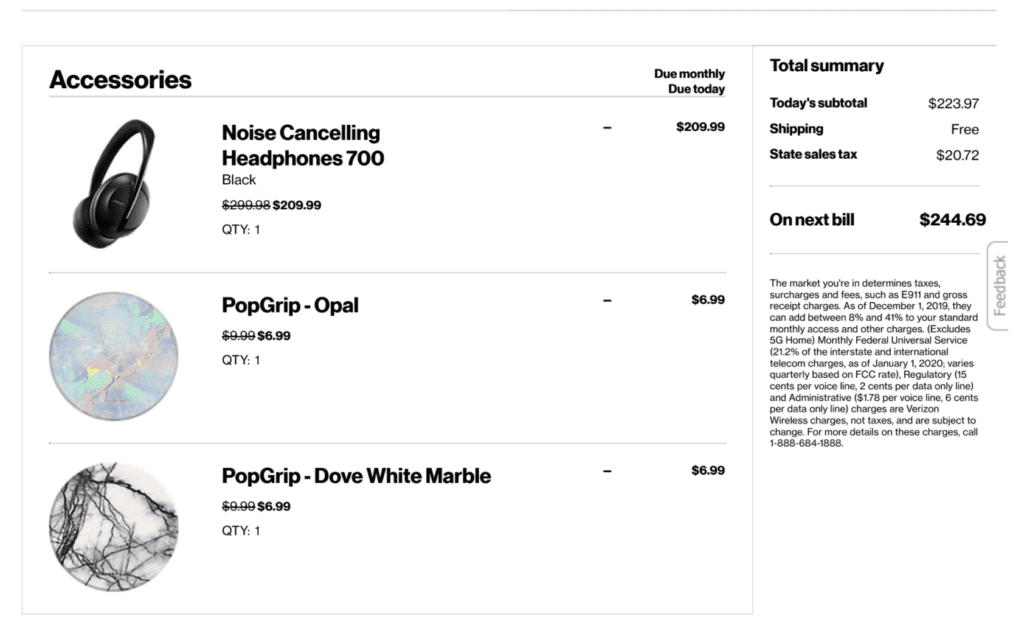Click the Today's subtotal amount $223.97
Image resolution: width=1024 pixels, height=634 pixels.
pos(953,103)
